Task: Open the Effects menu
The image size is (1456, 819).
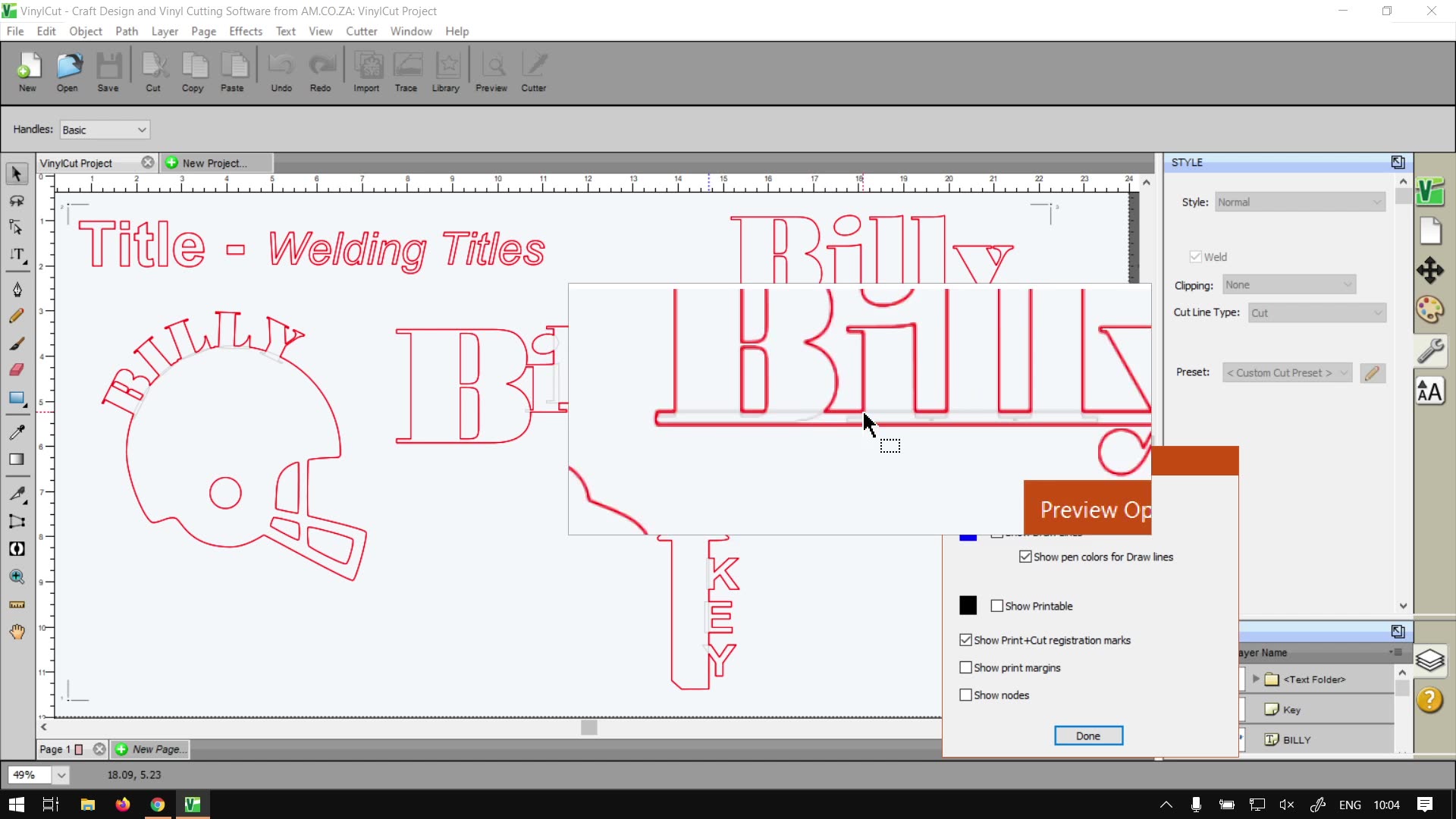Action: coord(245,31)
